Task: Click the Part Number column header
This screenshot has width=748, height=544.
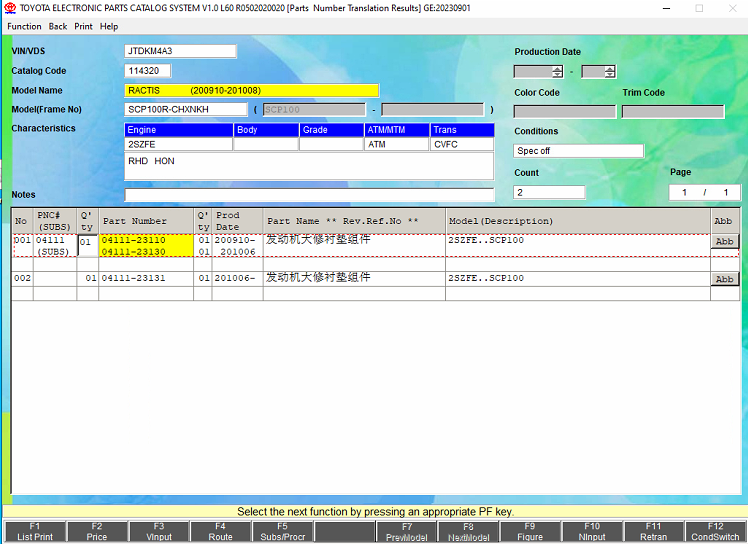Action: tap(146, 221)
